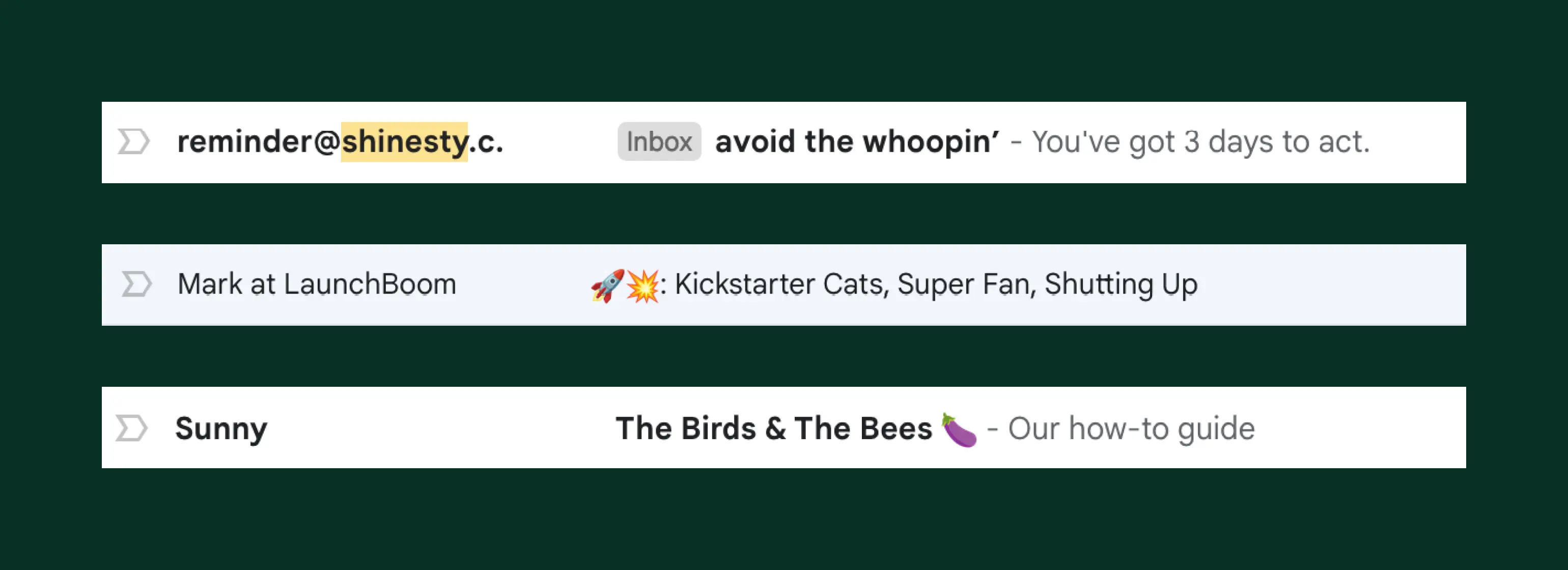Viewport: 1568px width, 570px height.
Task: Toggle importance marker on Sunny's email
Action: pyautogui.click(x=131, y=428)
